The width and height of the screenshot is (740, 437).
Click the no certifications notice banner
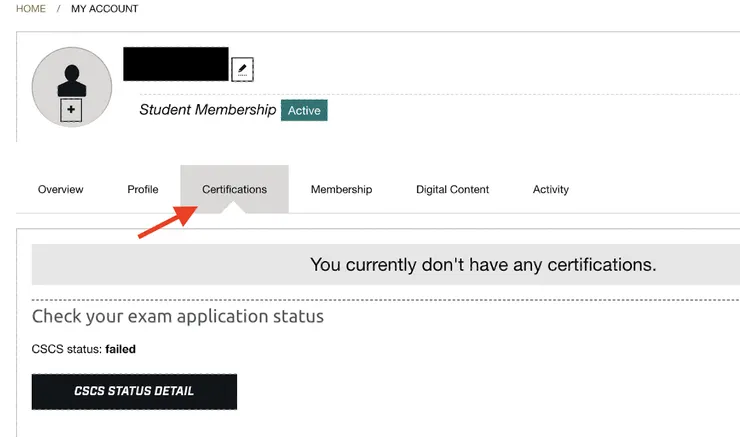tap(483, 265)
